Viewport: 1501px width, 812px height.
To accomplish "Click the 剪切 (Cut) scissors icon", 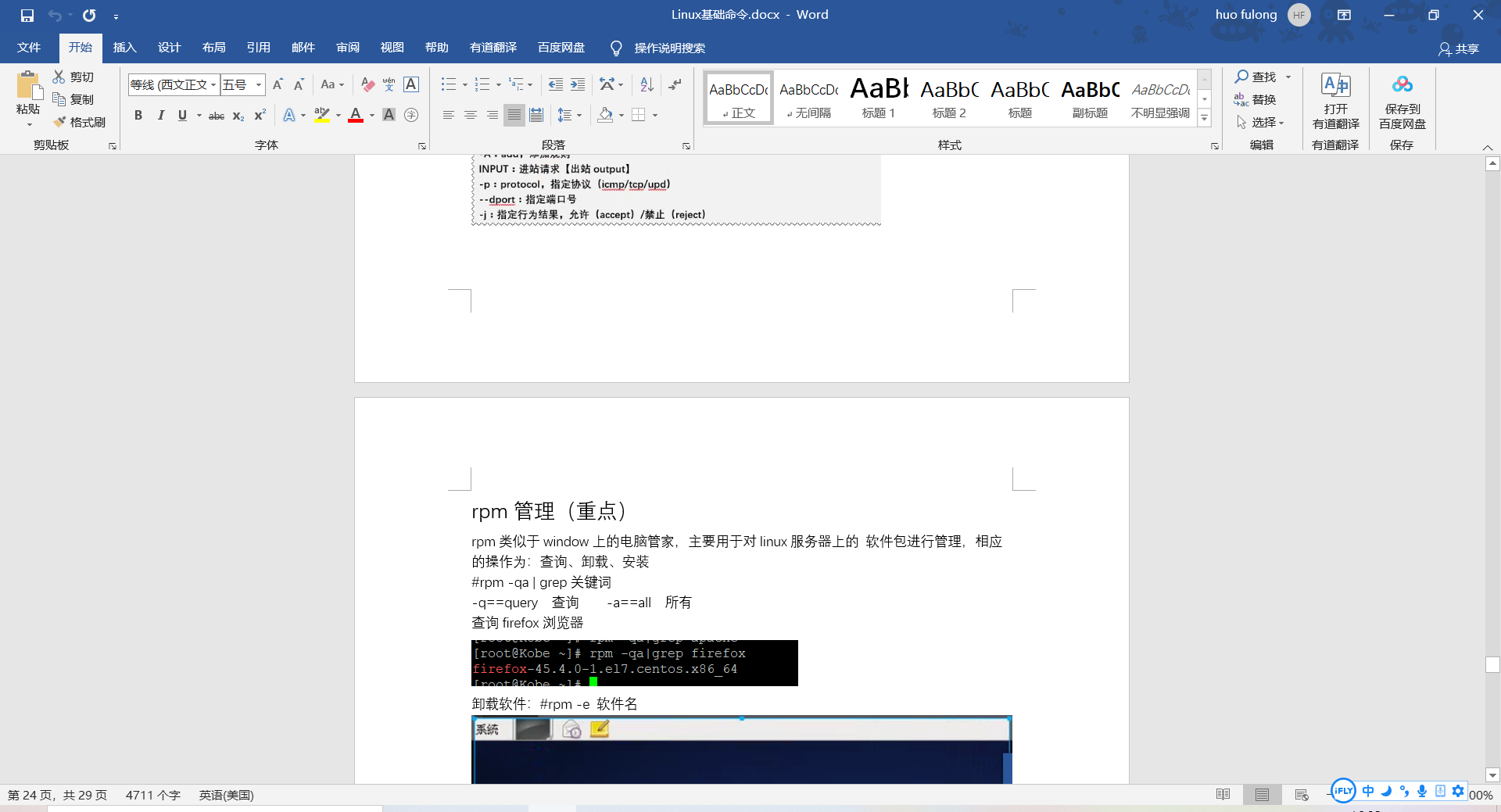I will coord(73,77).
